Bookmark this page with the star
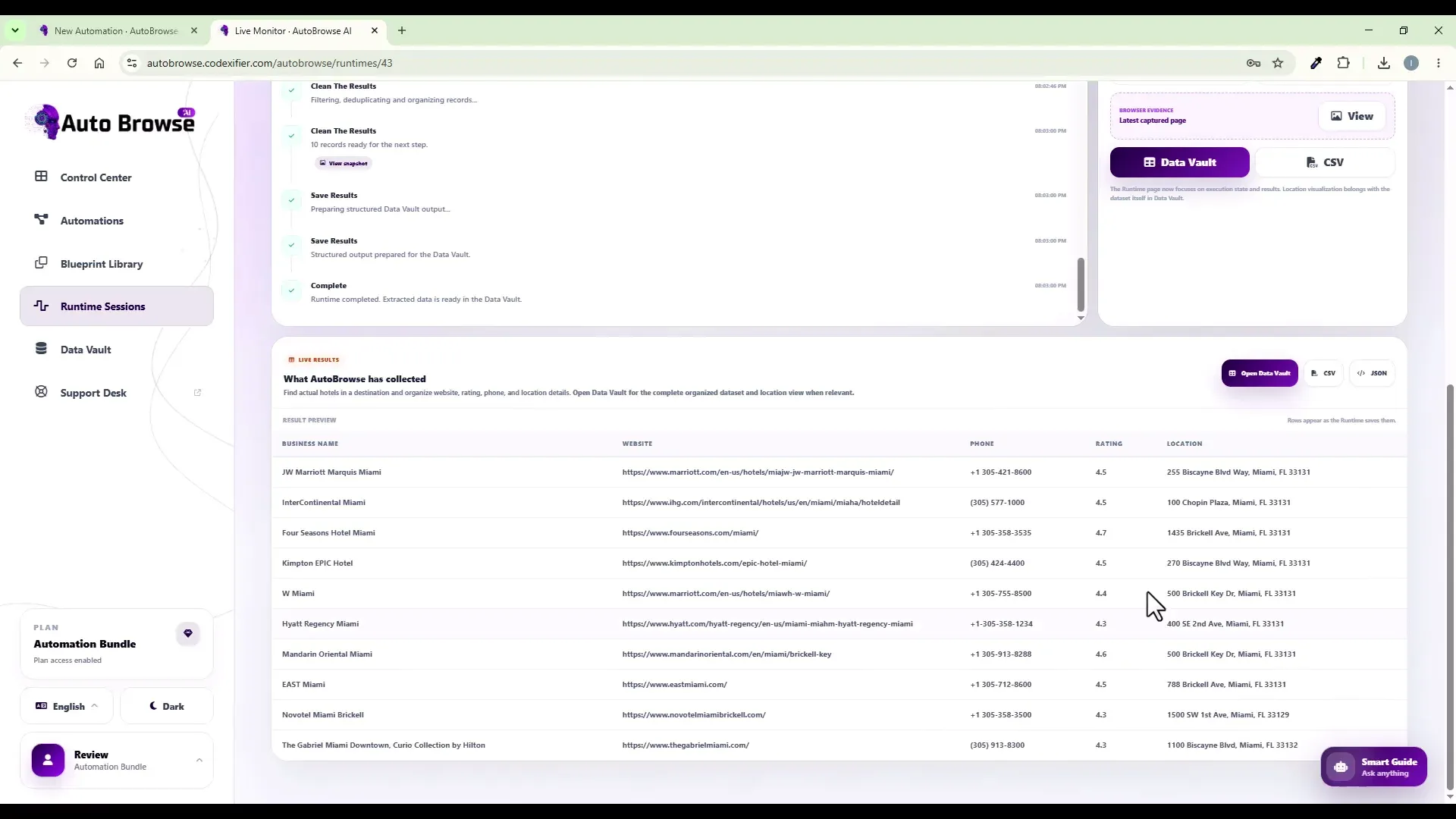This screenshot has height=819, width=1456. (1278, 63)
